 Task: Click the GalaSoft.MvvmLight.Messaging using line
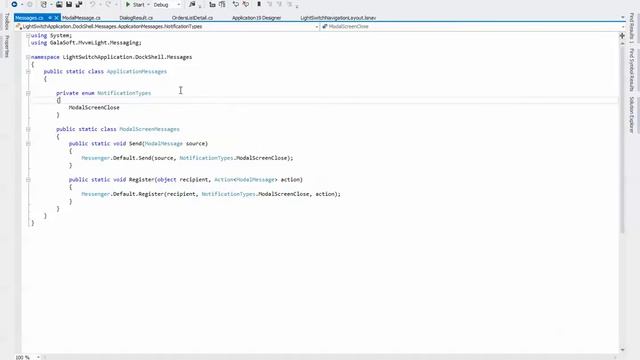point(86,43)
